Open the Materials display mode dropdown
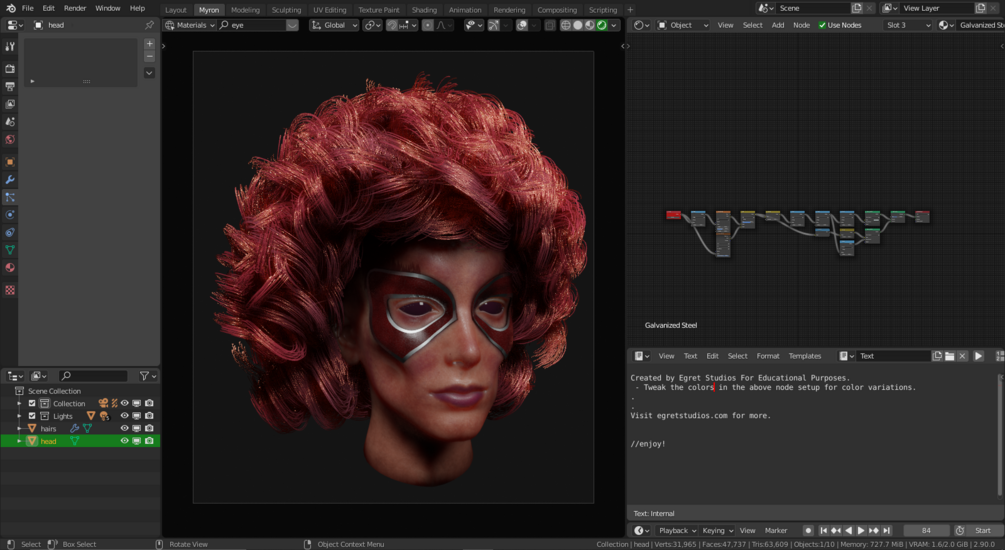Viewport: 1005px width, 550px height. click(x=190, y=25)
